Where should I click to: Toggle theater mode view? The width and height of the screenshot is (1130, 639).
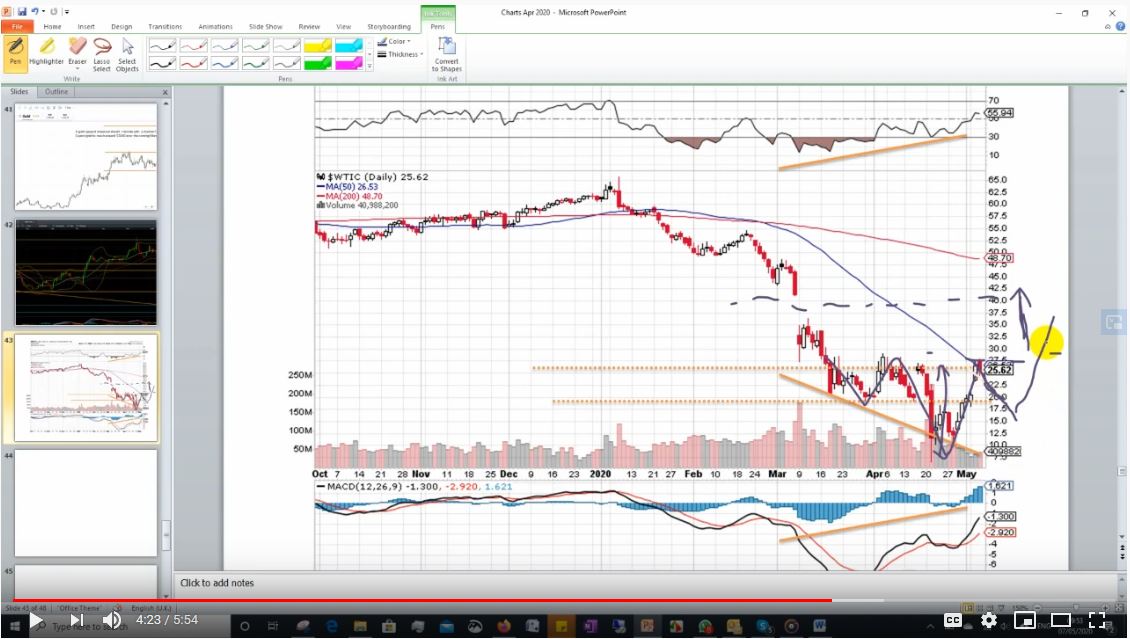click(1060, 620)
